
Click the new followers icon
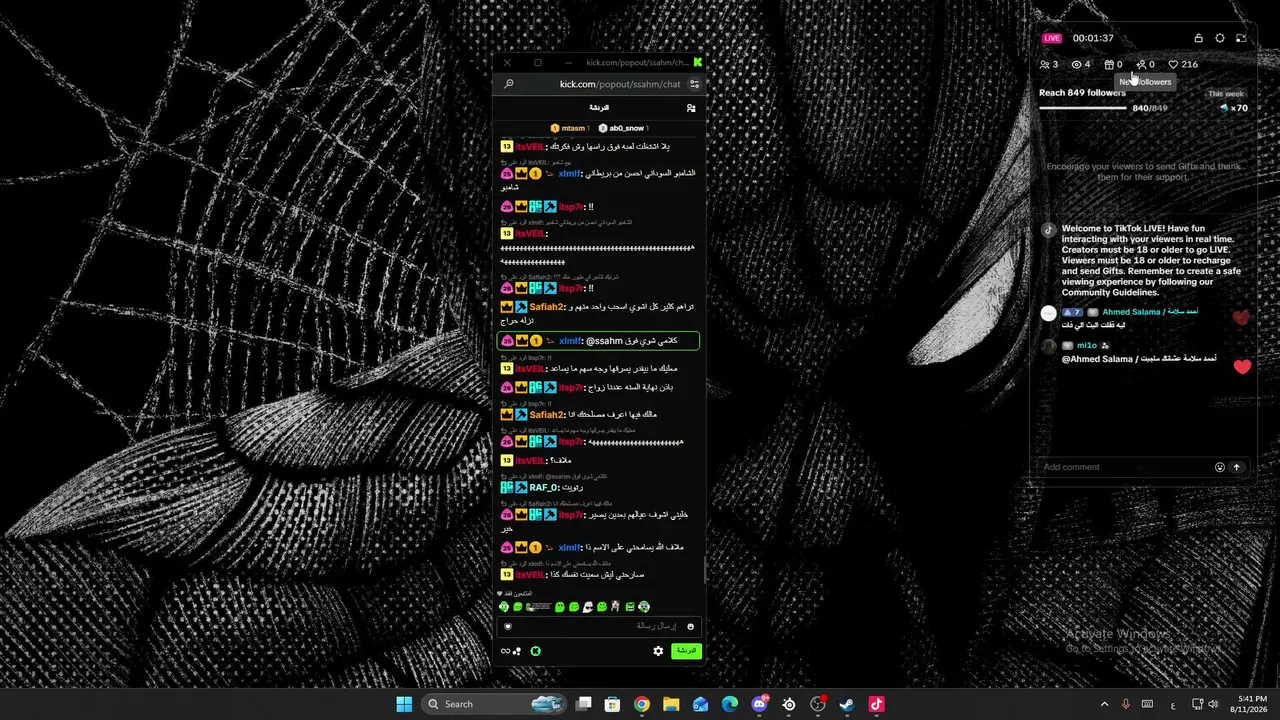click(x=1141, y=65)
